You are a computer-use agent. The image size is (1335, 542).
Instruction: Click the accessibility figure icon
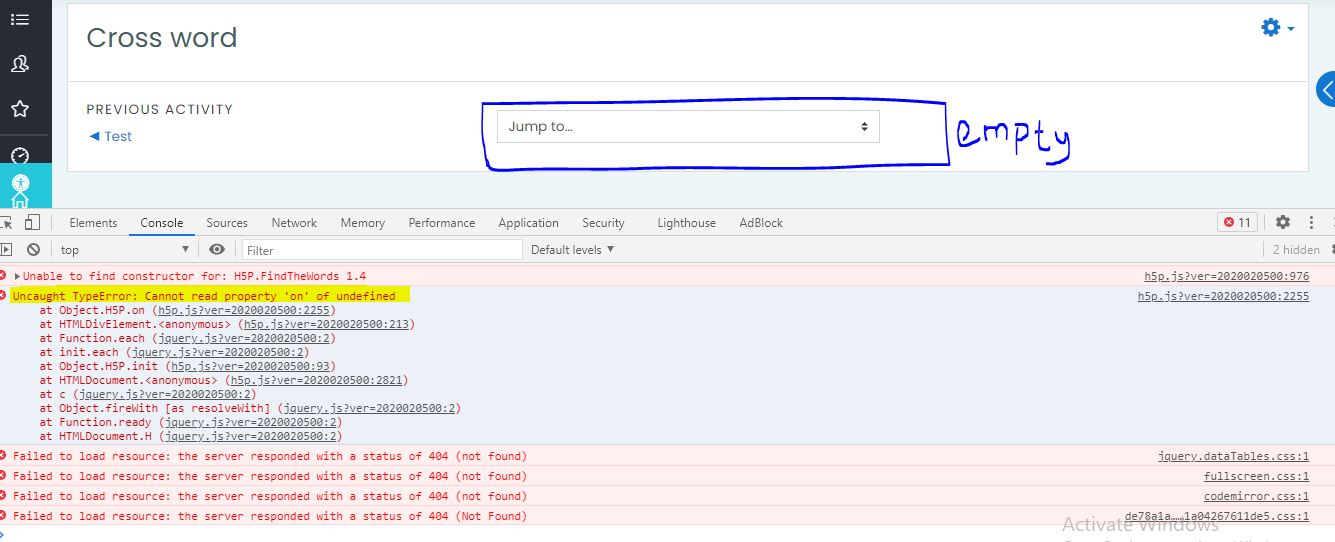point(20,184)
